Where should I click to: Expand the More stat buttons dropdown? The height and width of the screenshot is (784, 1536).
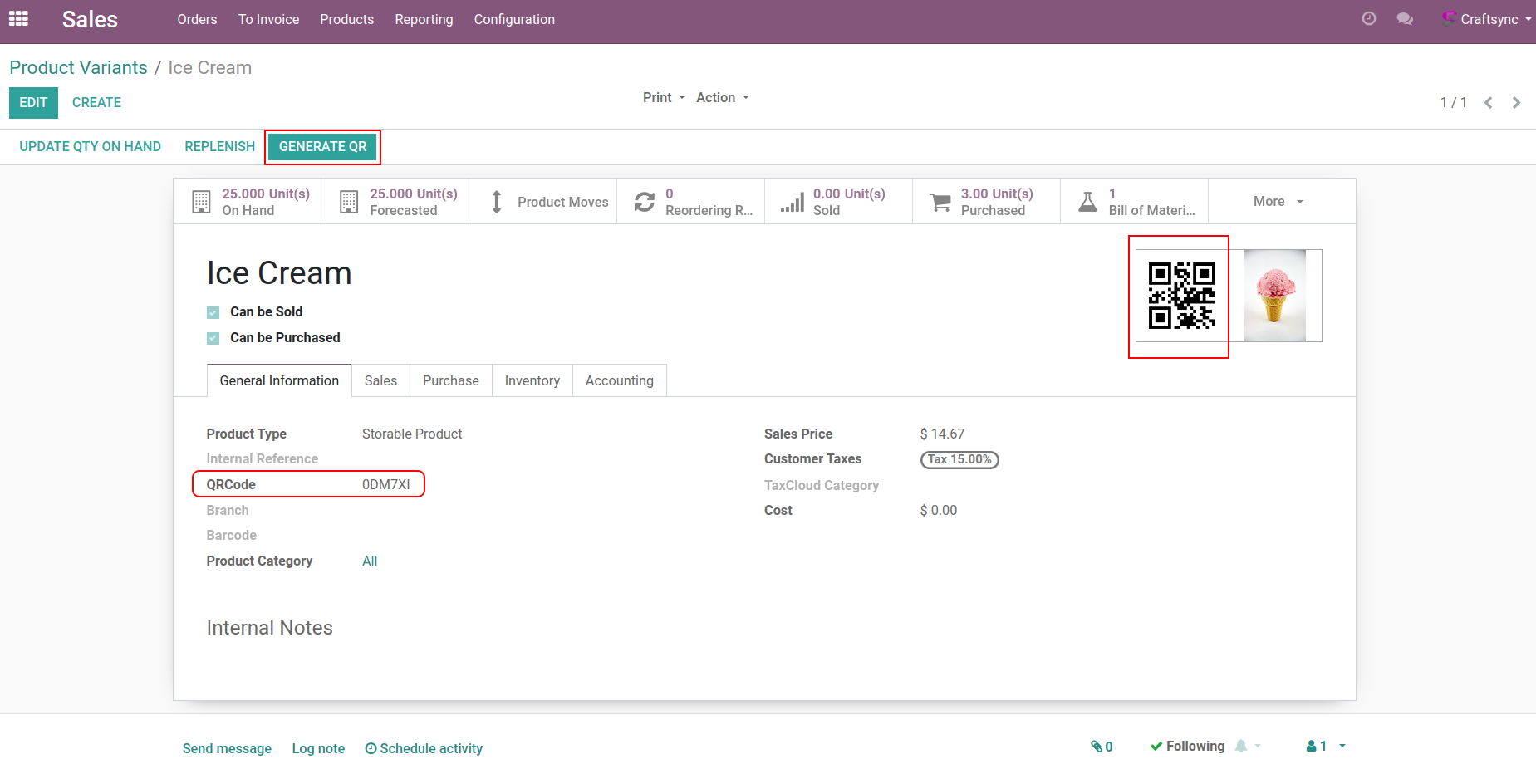[x=1278, y=202]
